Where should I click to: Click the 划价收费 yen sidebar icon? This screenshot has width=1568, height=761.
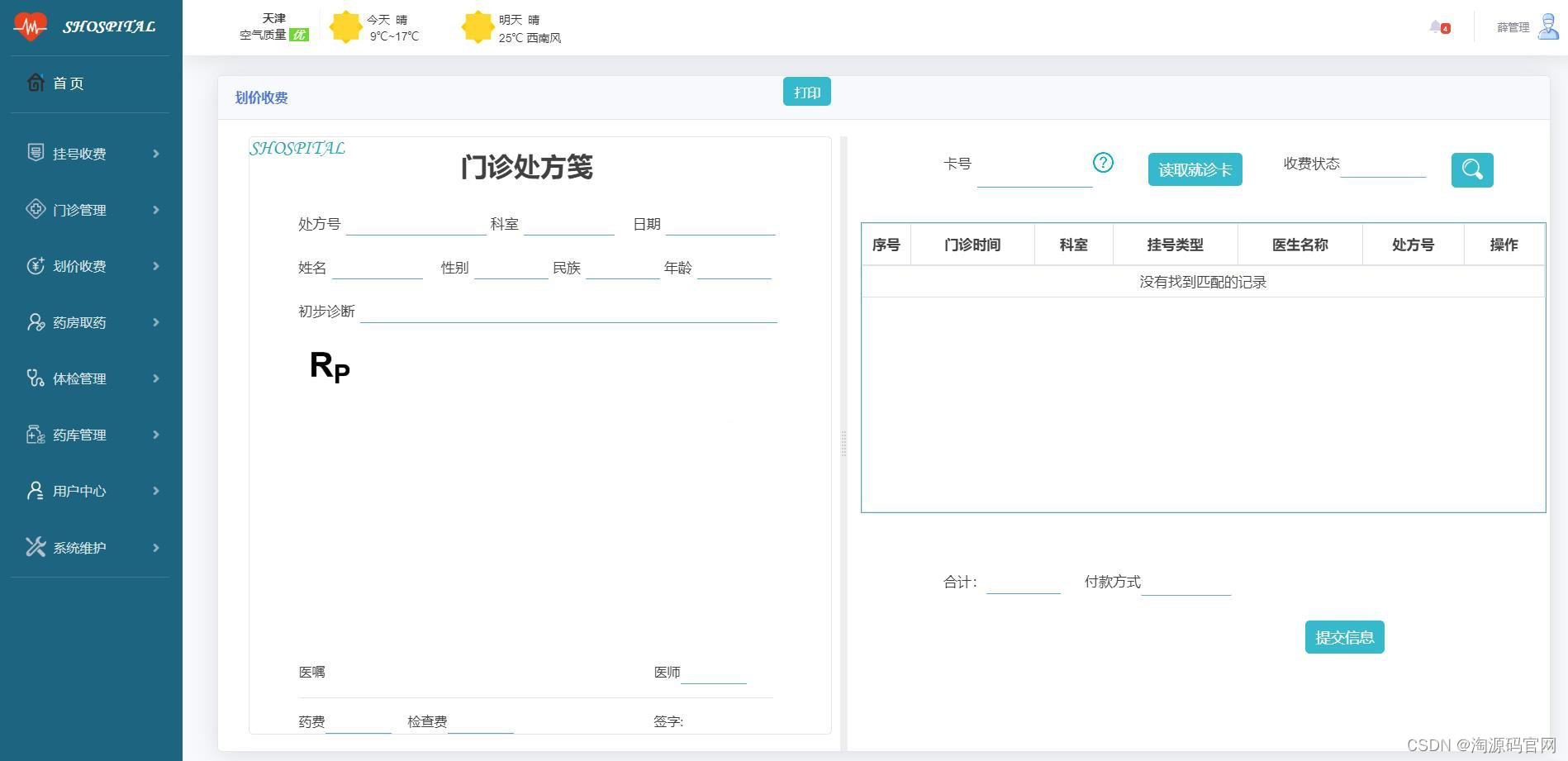pyautogui.click(x=36, y=265)
